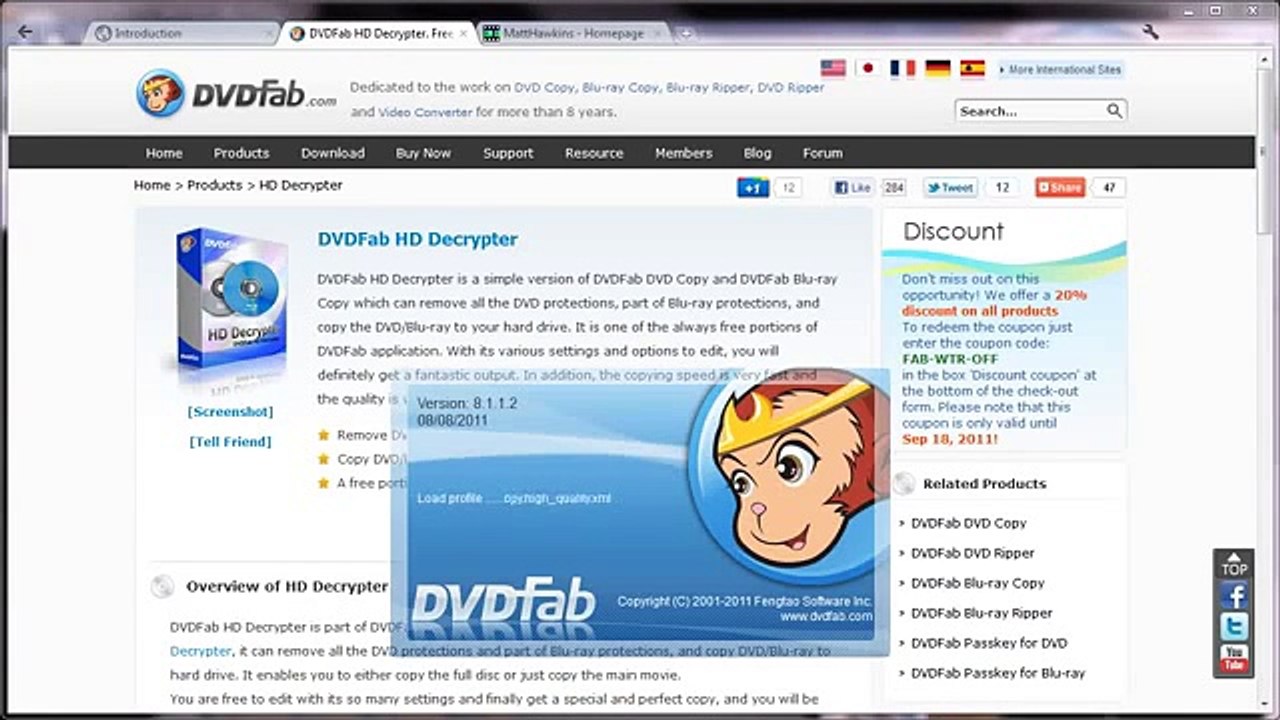Follow the Blu-ray Ripper link in the header tagline
Screen dimensions: 1280x720
pos(708,88)
